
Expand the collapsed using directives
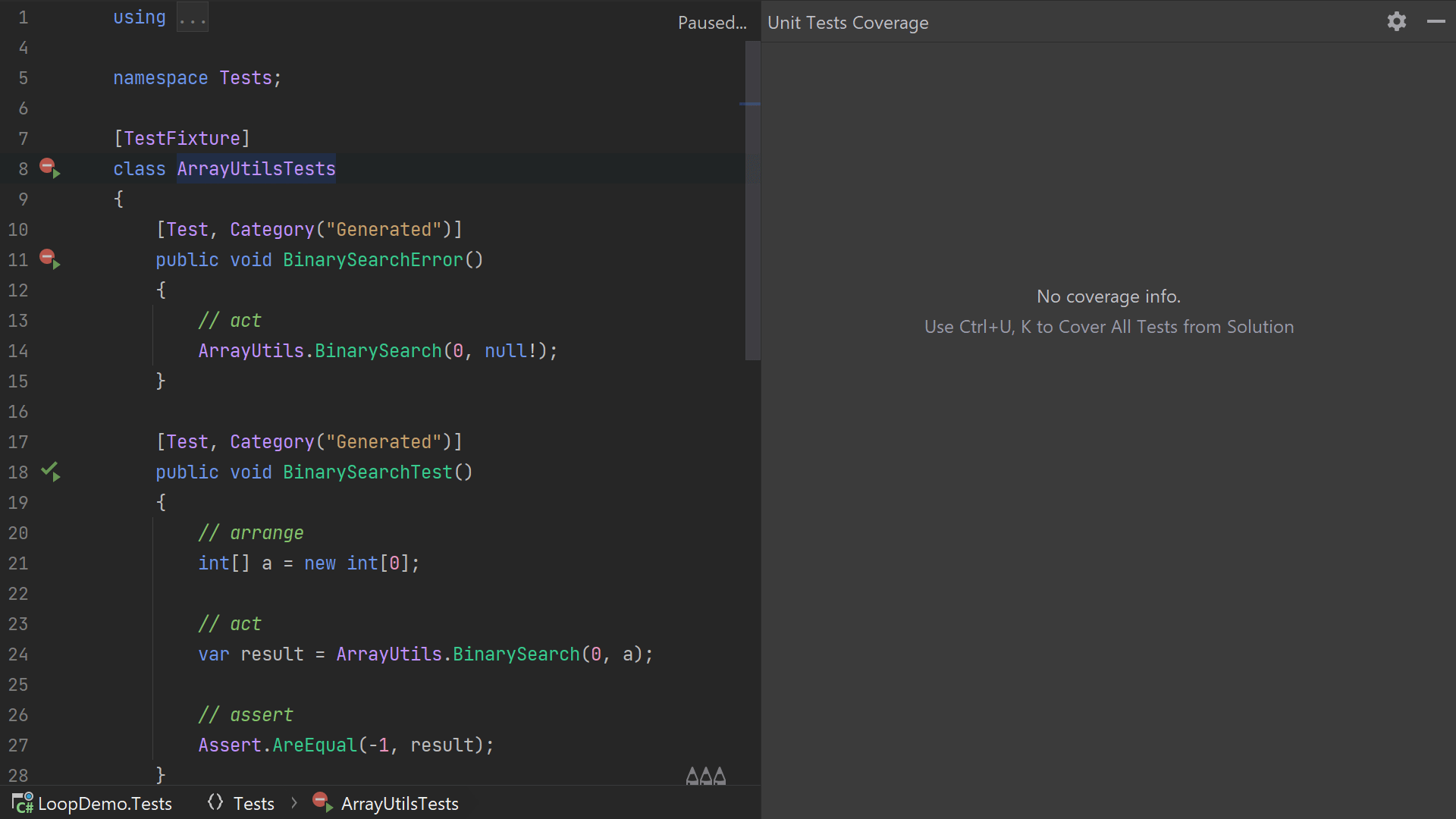pyautogui.click(x=192, y=17)
